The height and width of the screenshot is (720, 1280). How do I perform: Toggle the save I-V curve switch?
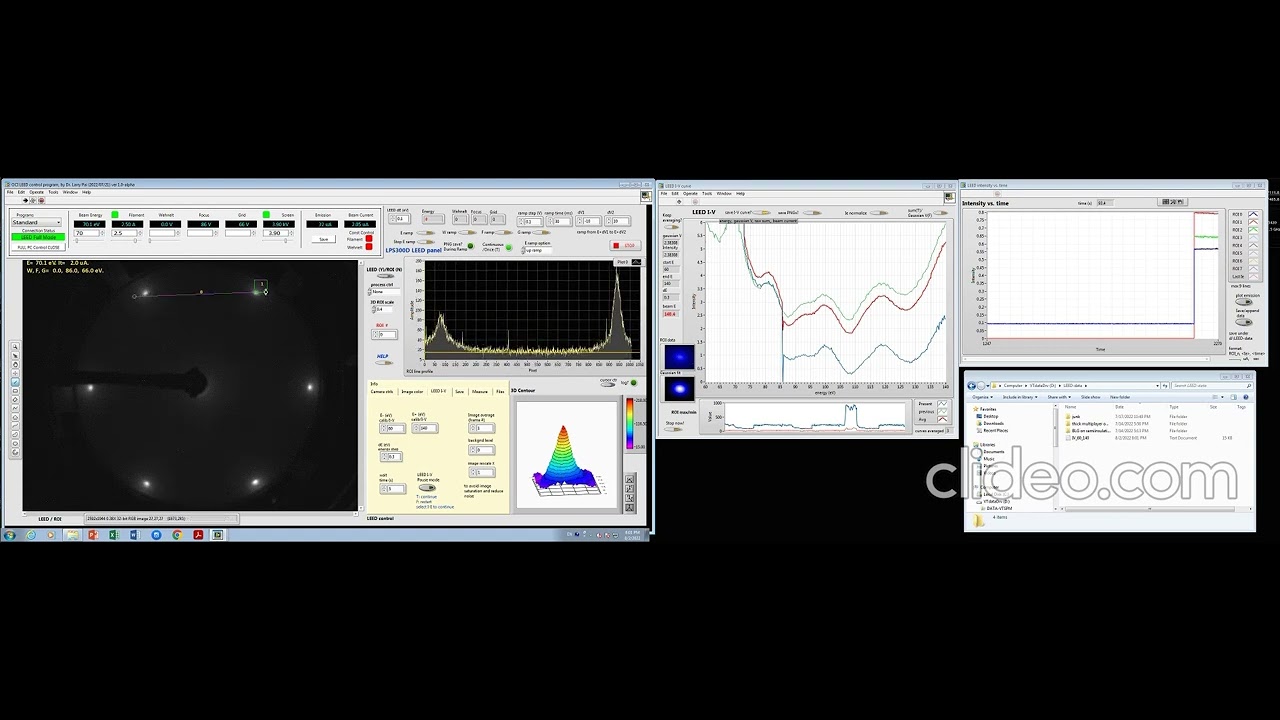point(763,213)
